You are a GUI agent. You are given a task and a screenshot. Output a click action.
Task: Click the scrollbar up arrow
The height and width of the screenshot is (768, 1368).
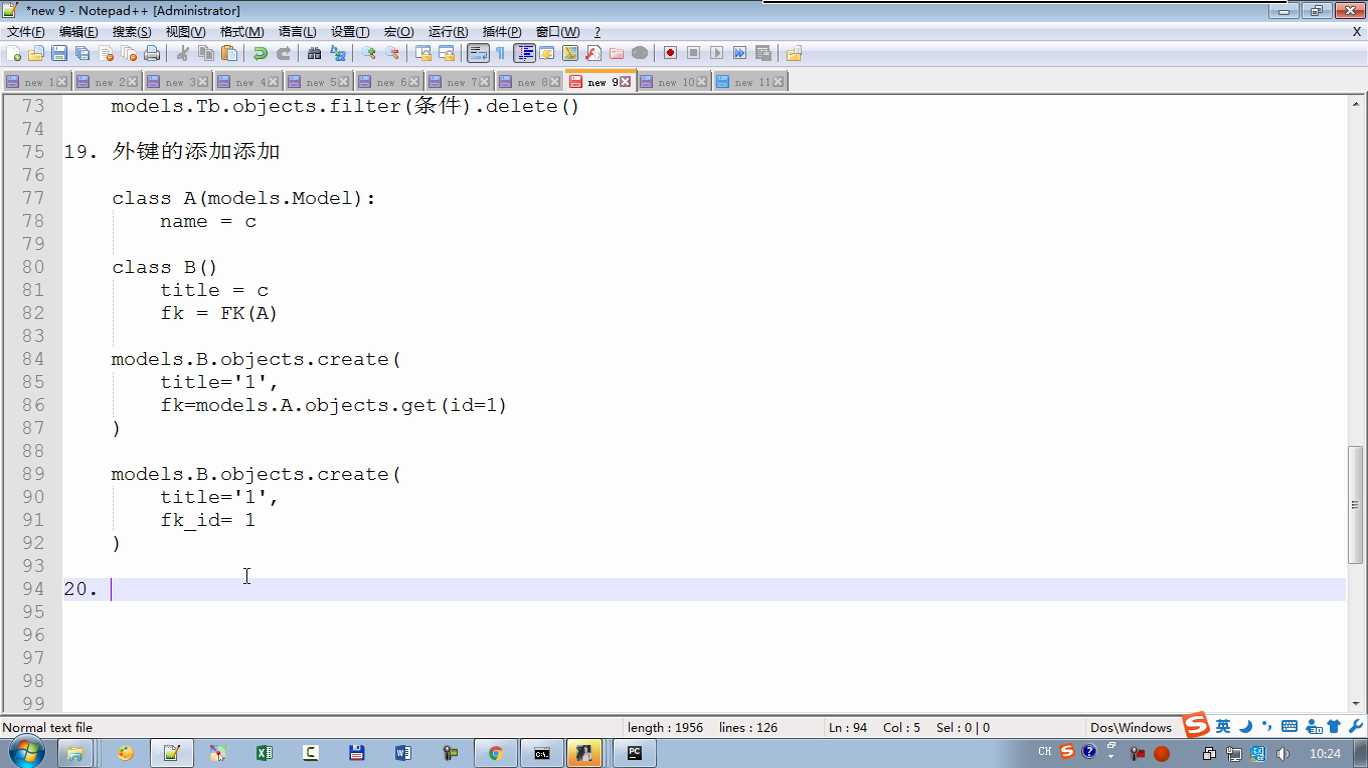click(1356, 103)
